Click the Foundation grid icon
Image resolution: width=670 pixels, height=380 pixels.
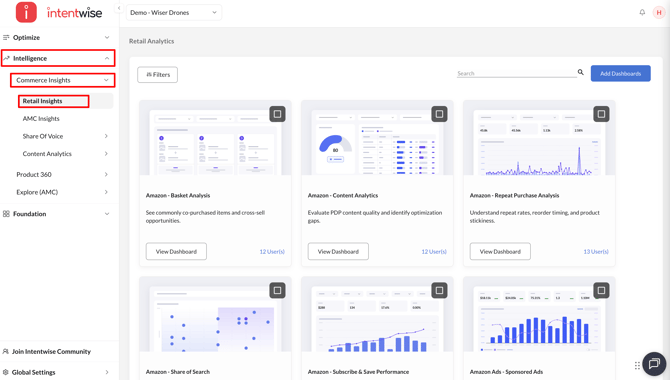pyautogui.click(x=6, y=214)
